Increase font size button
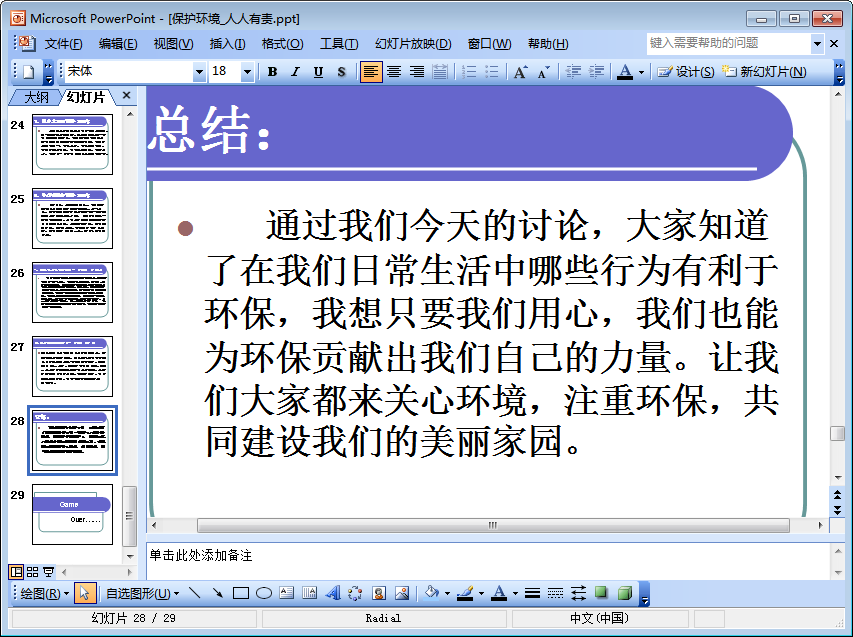 click(521, 72)
